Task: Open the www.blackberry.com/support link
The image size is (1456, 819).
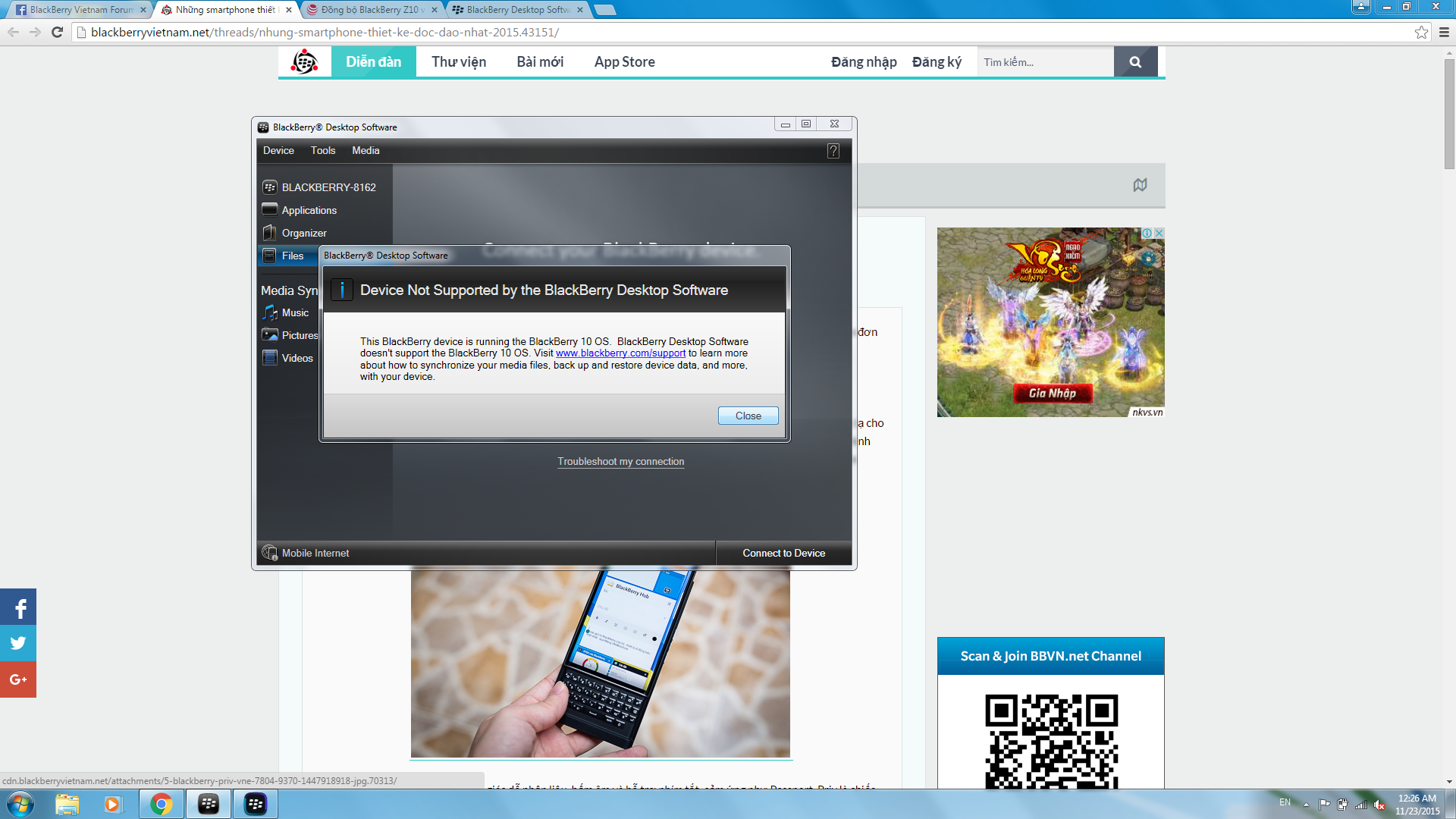Action: pos(620,353)
